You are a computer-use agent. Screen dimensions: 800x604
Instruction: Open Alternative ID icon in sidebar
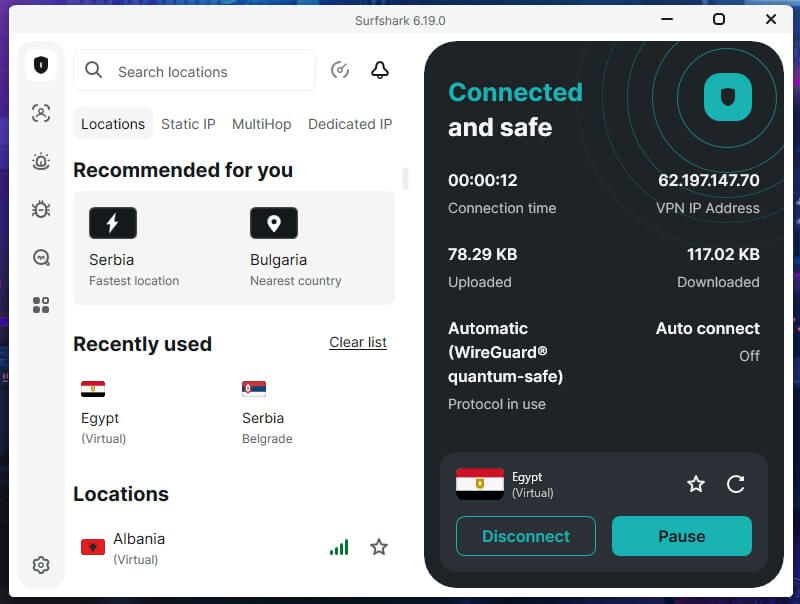click(x=41, y=113)
